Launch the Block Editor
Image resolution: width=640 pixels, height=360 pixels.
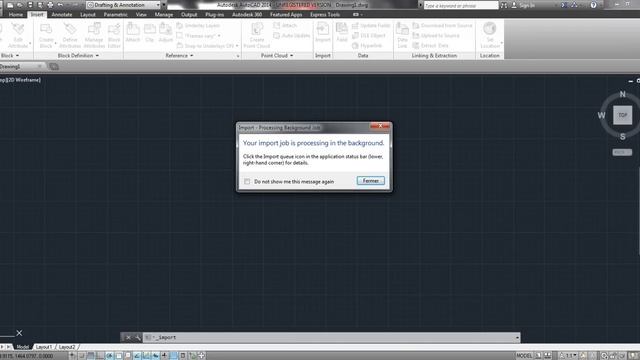[x=114, y=35]
